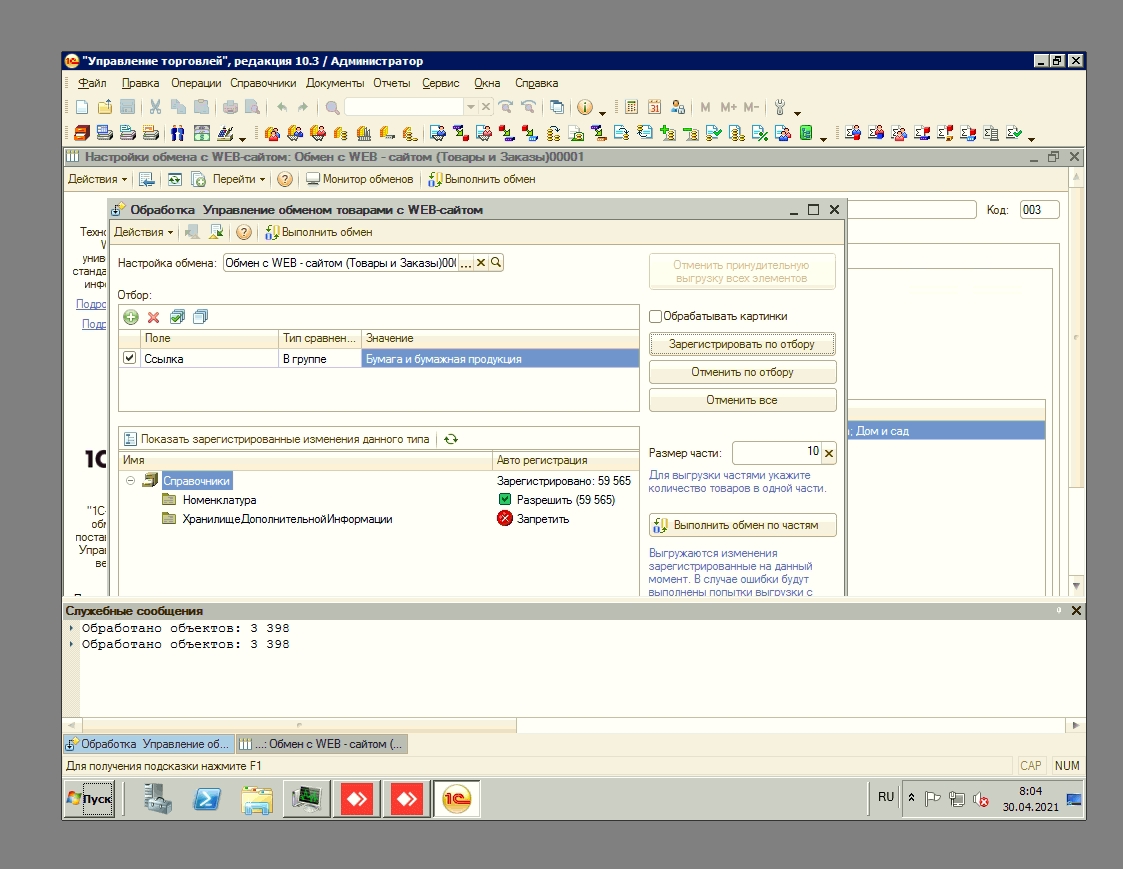1123x869 pixels.
Task: Add a new filter row with green plus
Action: 130,317
